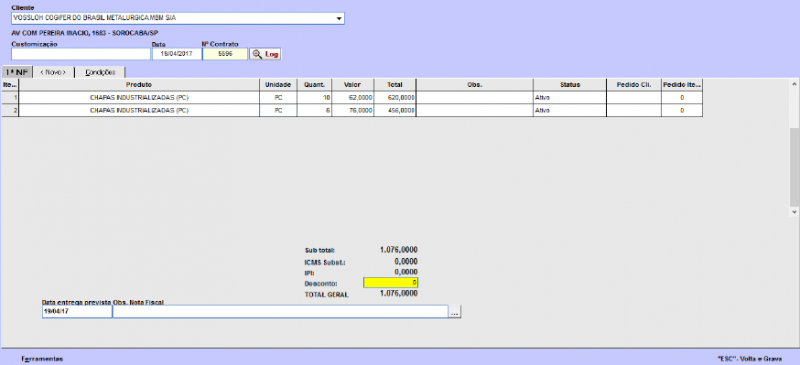800x365 pixels.
Task: Open the ellipsis button beside Obs. Nota Fiscal
Action: point(455,312)
